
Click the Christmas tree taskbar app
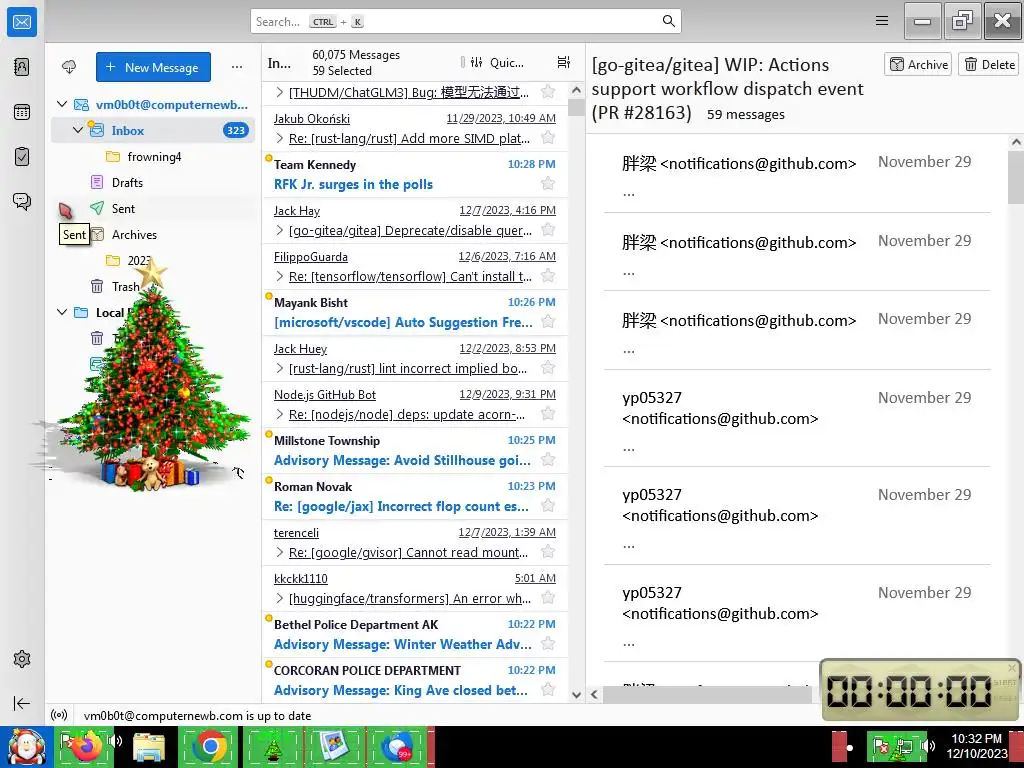(x=273, y=746)
